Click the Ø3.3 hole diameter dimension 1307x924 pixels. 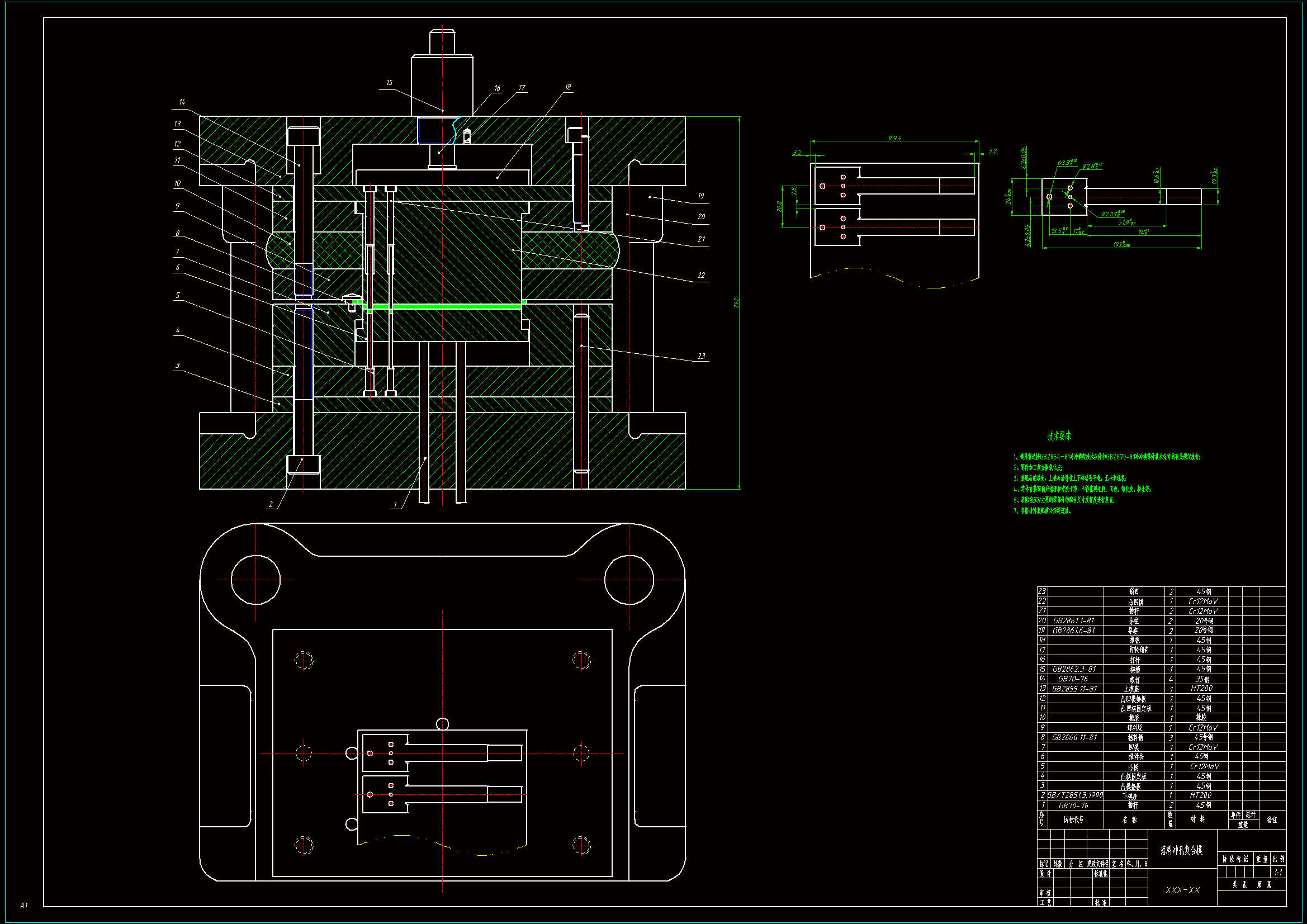coord(1066,162)
